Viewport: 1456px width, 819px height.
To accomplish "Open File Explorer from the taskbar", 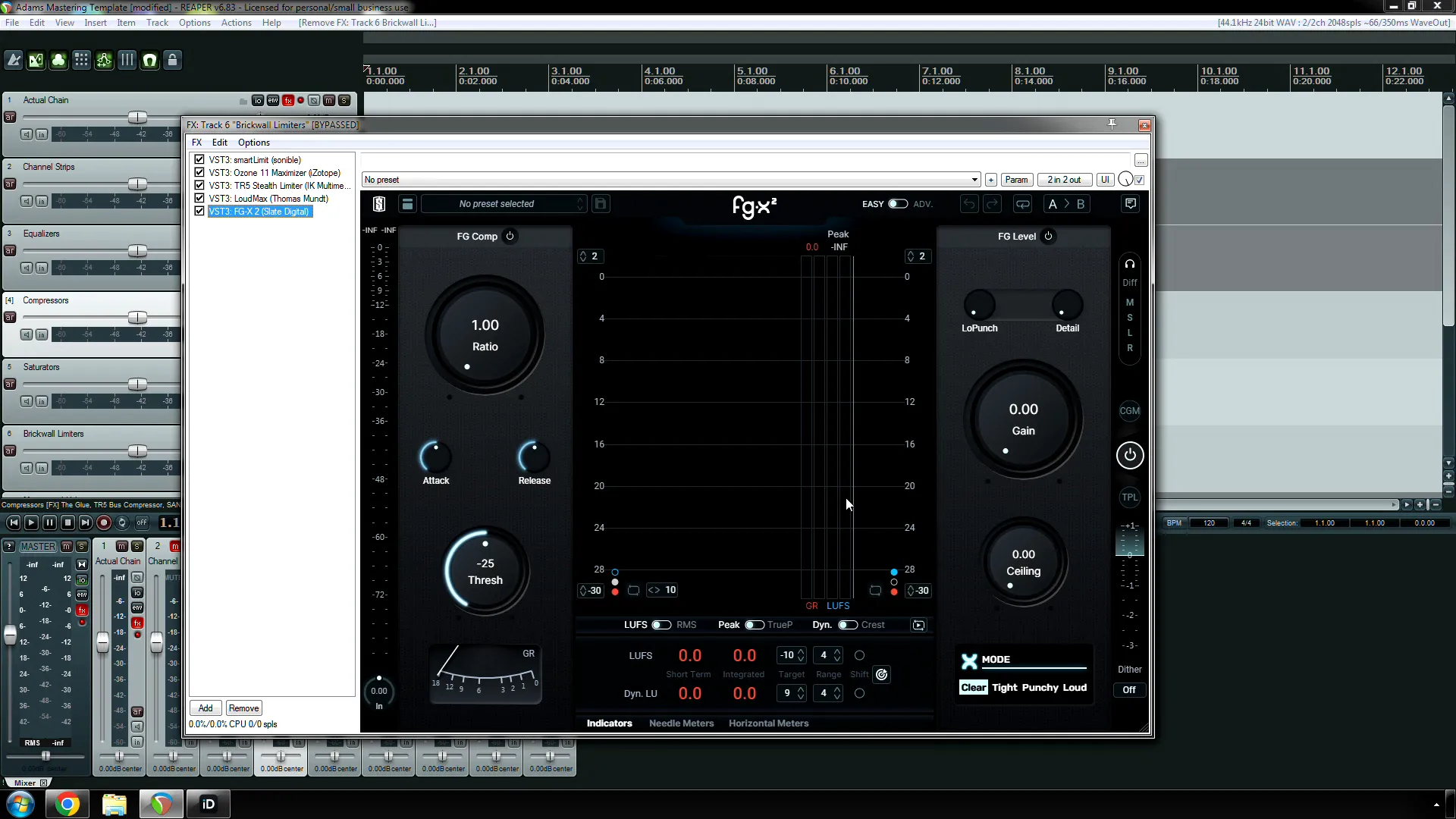I will (x=115, y=804).
